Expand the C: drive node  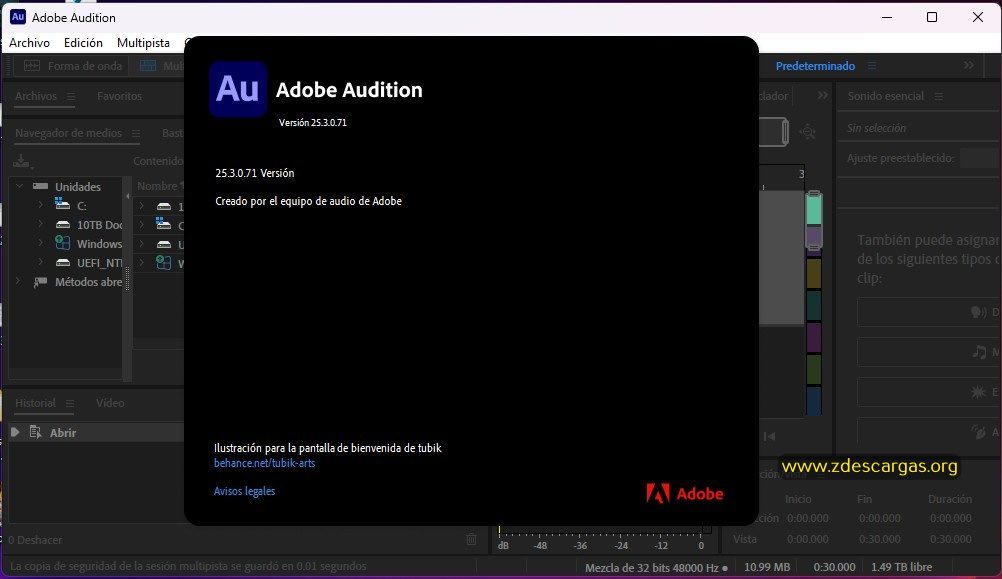[x=40, y=205]
